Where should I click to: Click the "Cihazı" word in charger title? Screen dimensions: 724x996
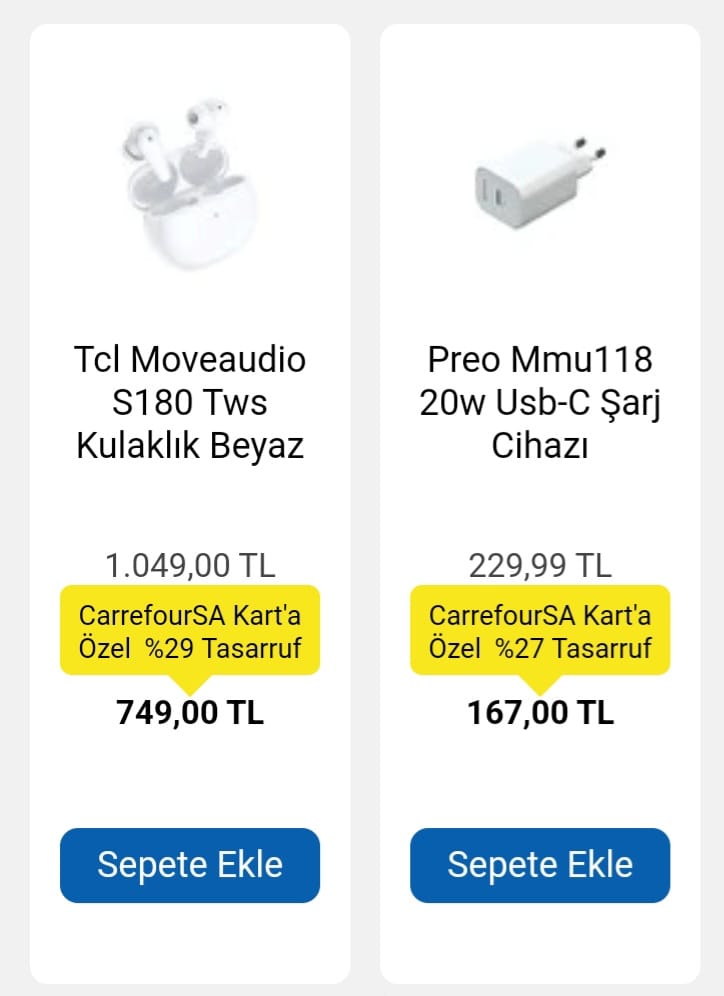coord(540,445)
